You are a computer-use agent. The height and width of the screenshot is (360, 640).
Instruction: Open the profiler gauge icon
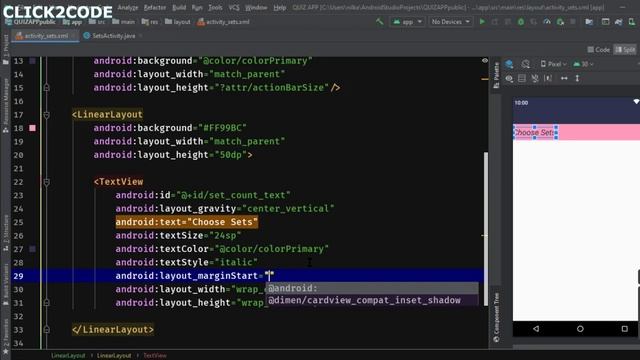(547, 22)
